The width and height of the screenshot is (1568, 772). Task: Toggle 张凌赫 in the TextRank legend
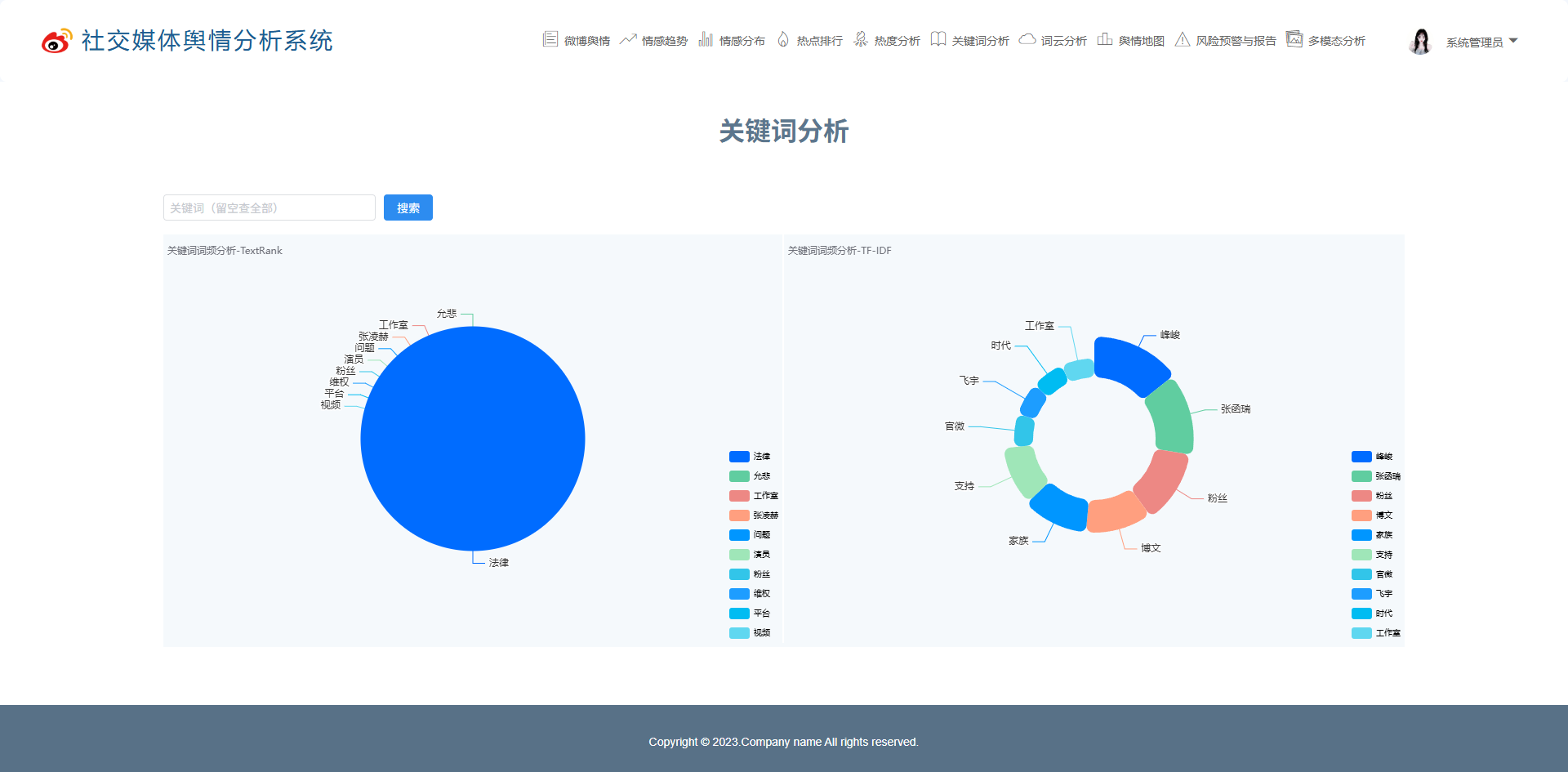tap(754, 515)
